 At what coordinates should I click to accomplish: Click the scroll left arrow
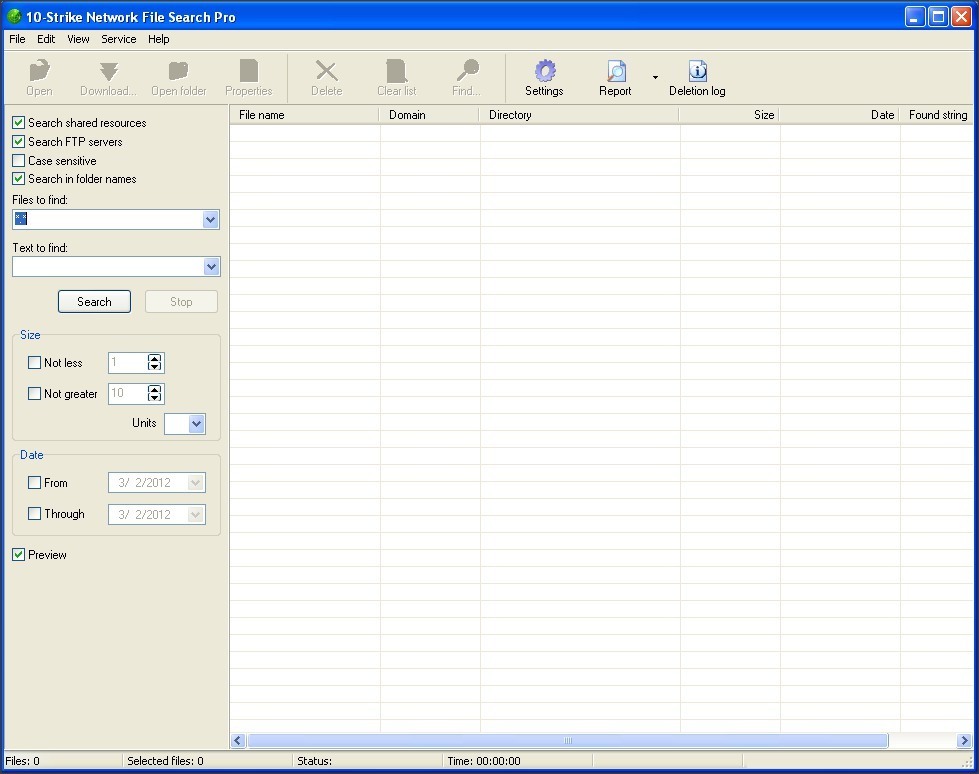(x=237, y=741)
